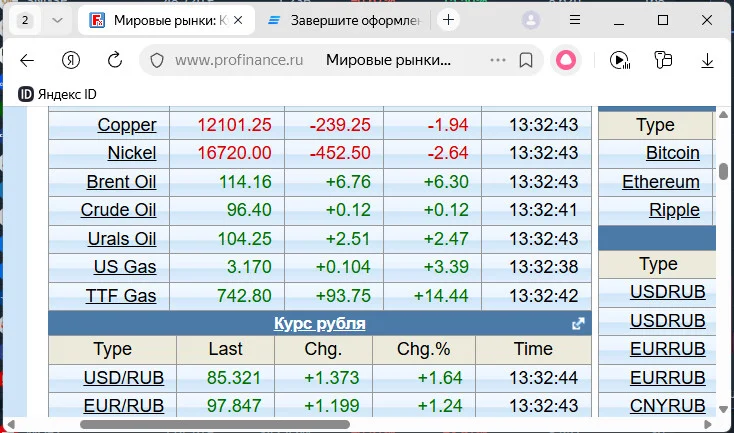This screenshot has height=433, width=734.
Task: Select the Copper price 12101.25
Action: [x=234, y=125]
